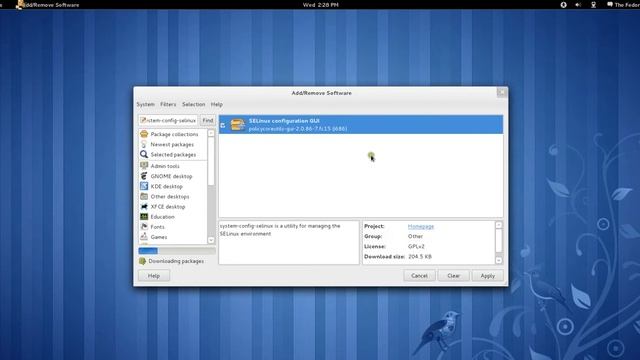Click the Other desktops icon
Image resolution: width=640 pixels, height=360 pixels.
pyautogui.click(x=144, y=196)
